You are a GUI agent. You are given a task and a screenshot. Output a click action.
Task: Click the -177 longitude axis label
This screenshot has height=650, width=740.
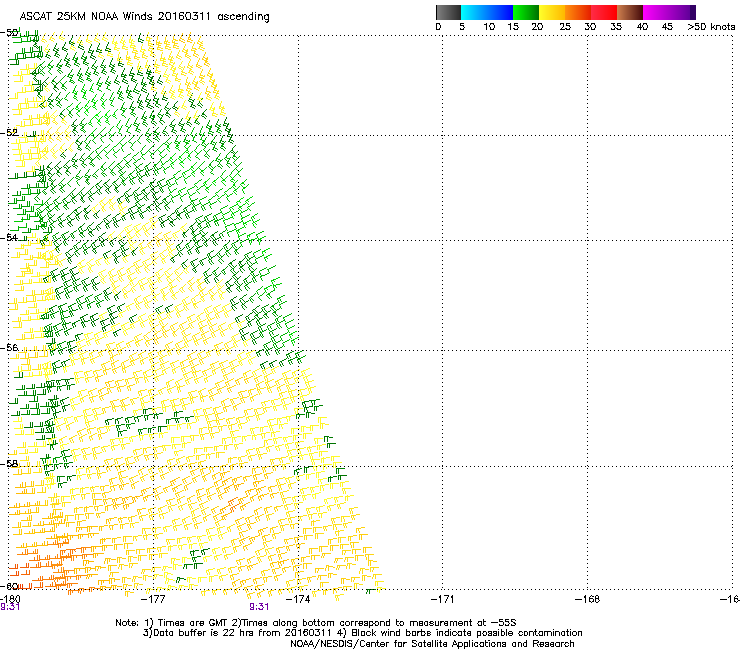click(x=153, y=599)
